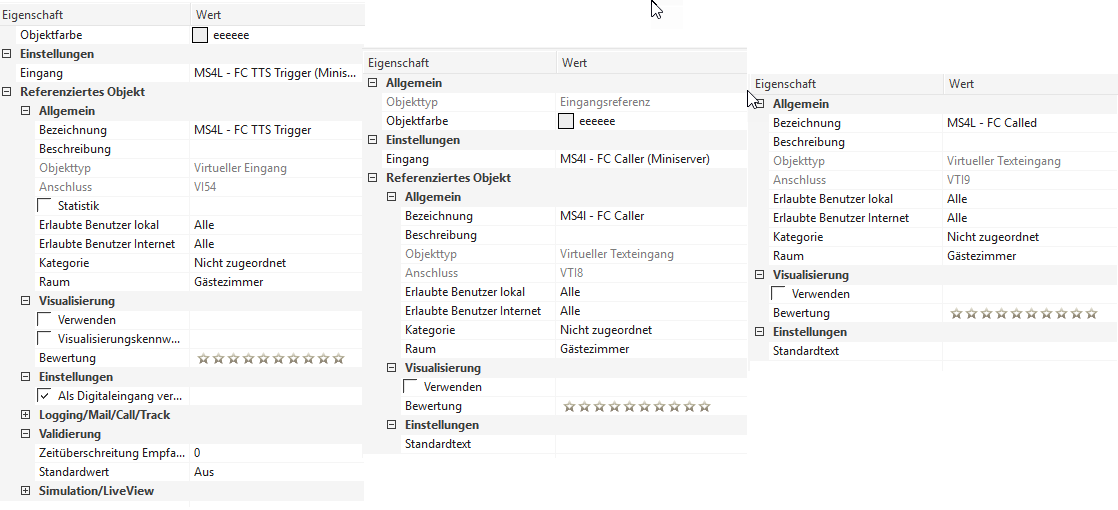1118x510 pixels.
Task: Uncheck the Als Digitaleingang verwenden checkbox
Action: (x=45, y=396)
